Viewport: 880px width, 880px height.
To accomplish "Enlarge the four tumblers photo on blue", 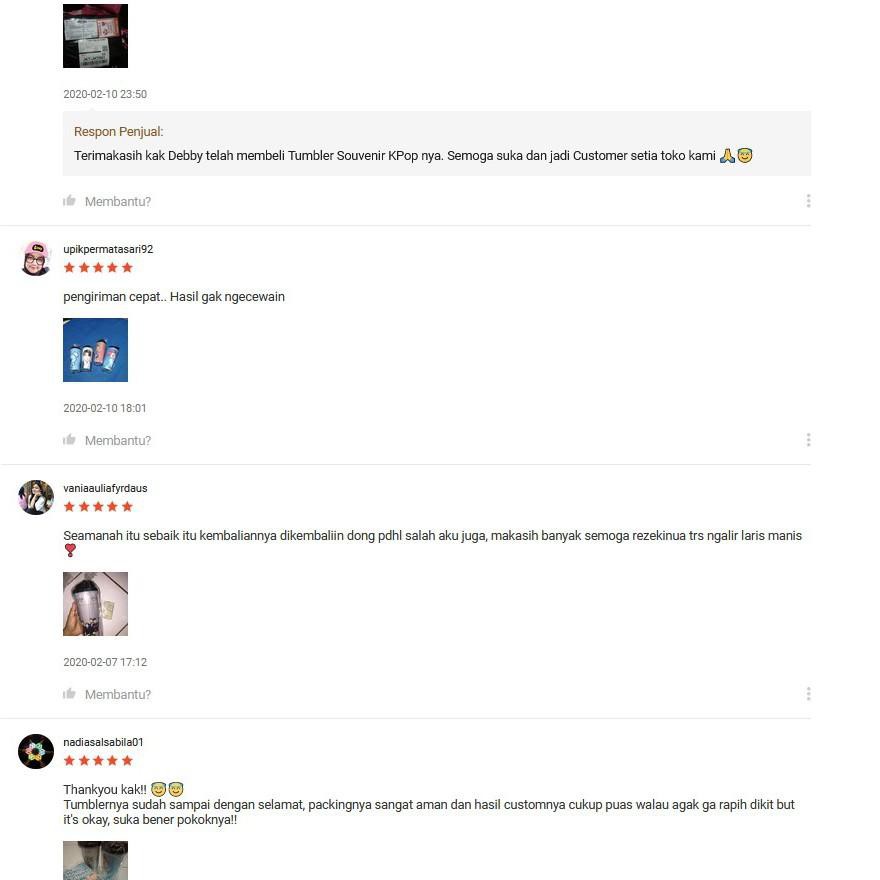I will point(95,350).
